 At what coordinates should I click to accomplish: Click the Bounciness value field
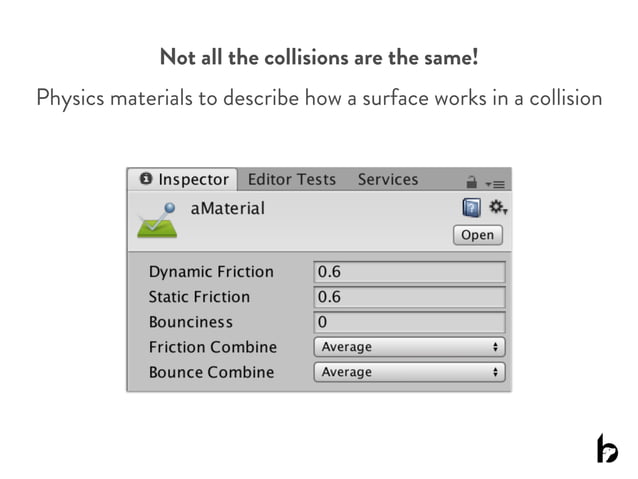coord(409,322)
